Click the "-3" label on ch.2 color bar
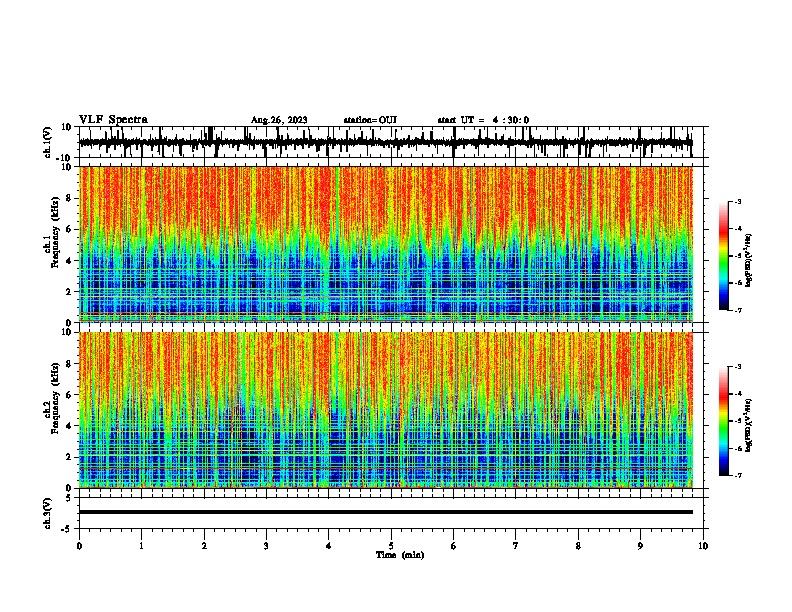This screenshot has width=792, height=612. [x=737, y=367]
